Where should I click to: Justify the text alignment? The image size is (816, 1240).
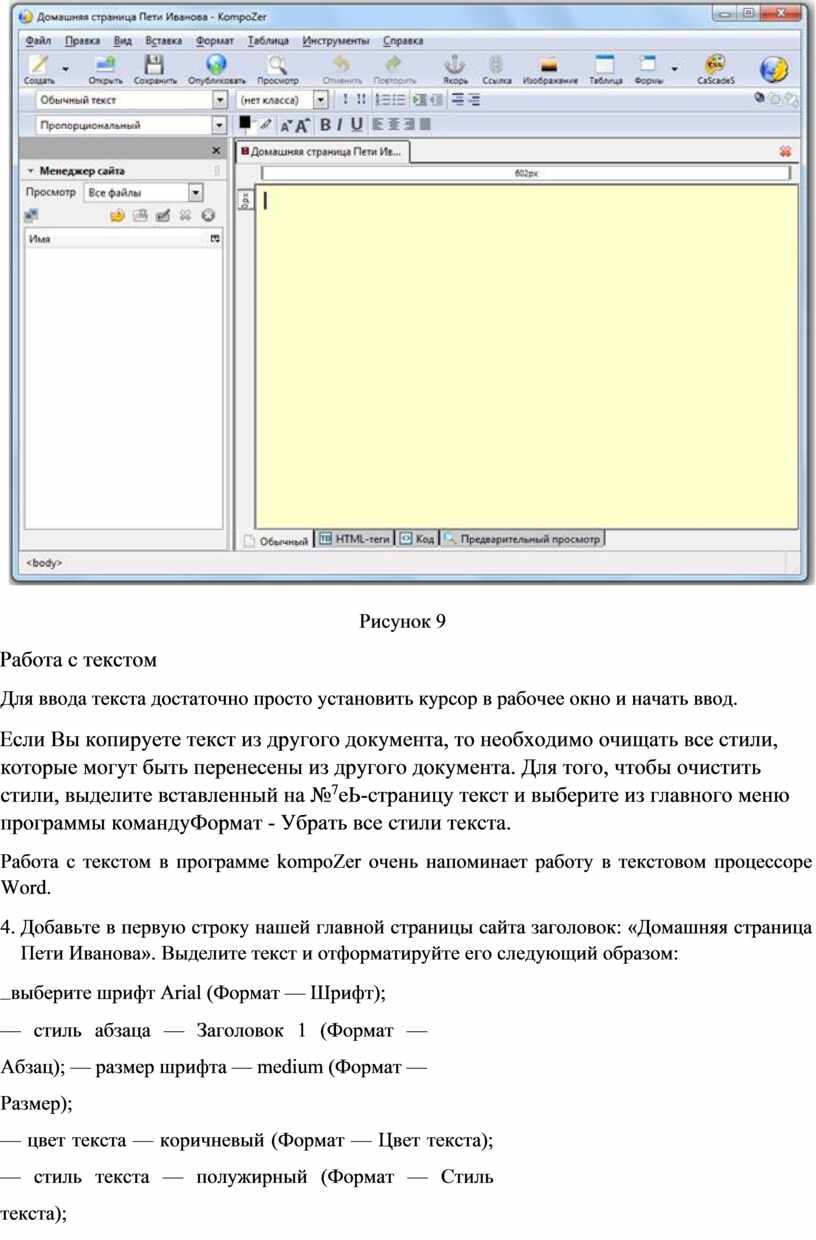pyautogui.click(x=425, y=125)
